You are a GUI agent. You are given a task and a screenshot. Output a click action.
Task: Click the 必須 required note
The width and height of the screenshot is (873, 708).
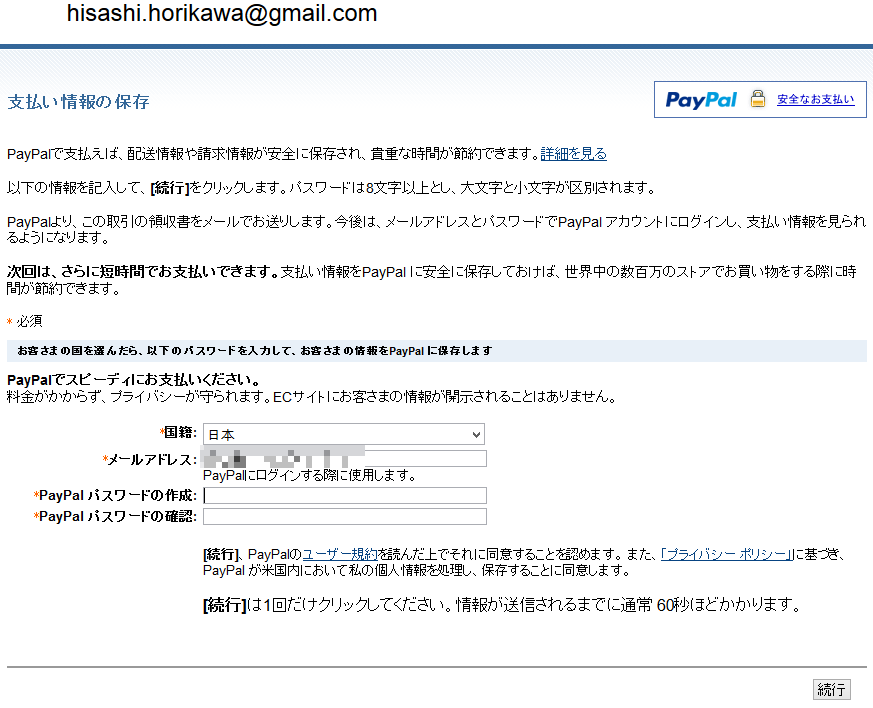24,321
